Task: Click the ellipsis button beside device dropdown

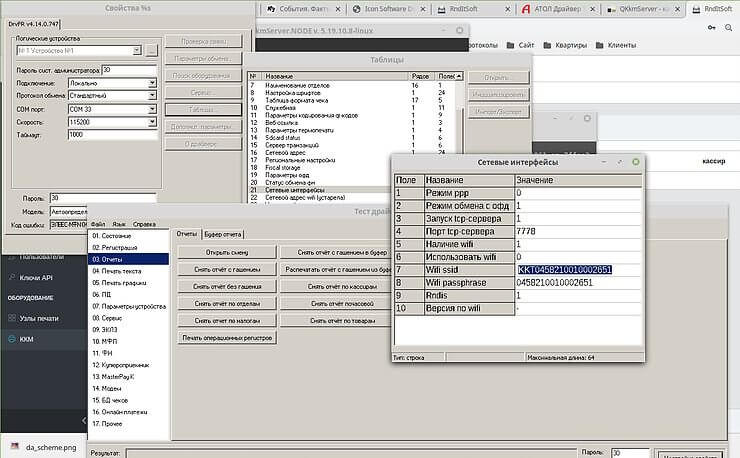Action: click(151, 51)
